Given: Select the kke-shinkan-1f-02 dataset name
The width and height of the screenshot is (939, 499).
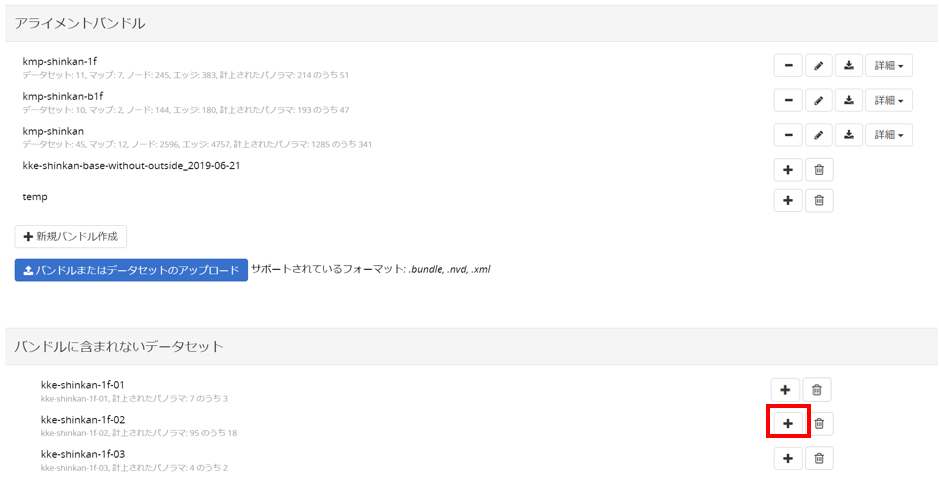Looking at the screenshot, I should (83, 420).
